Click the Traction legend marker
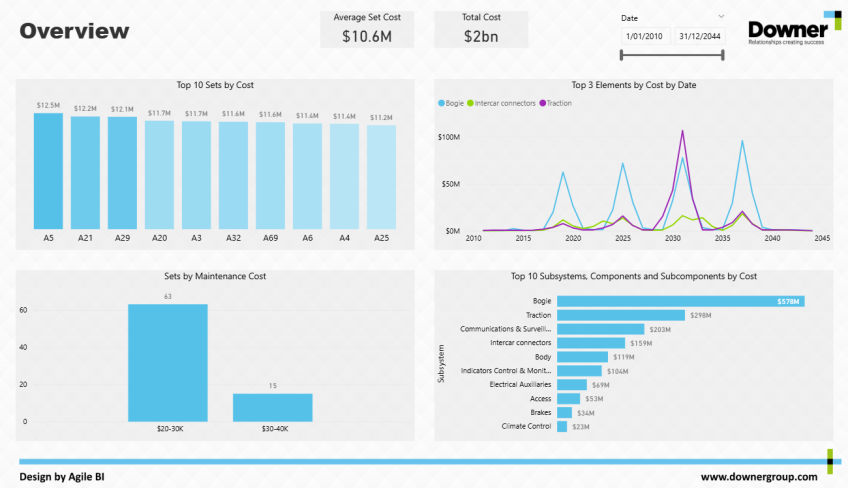Image resolution: width=848 pixels, height=488 pixels. 543,103
